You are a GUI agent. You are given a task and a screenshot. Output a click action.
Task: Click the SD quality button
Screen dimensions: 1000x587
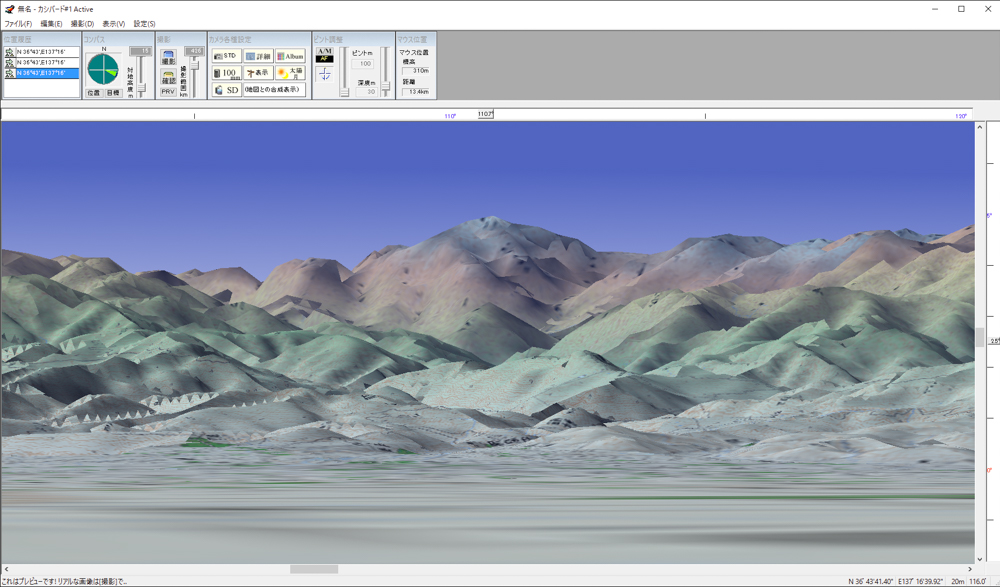[226, 90]
